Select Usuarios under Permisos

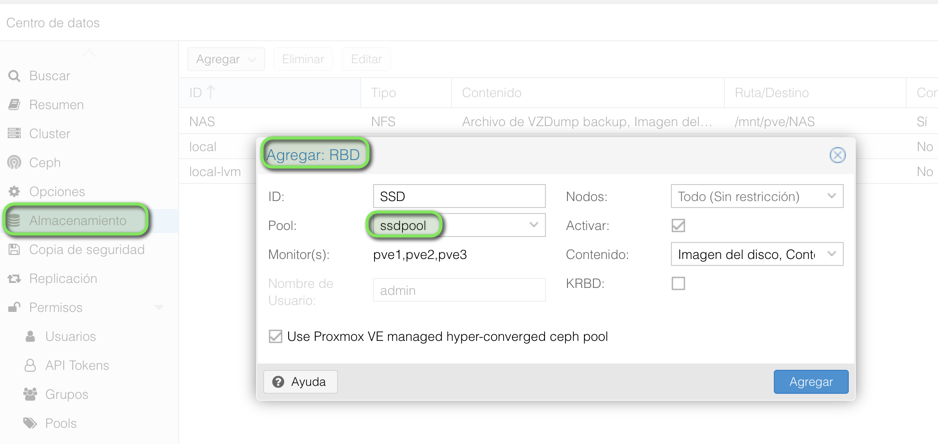pos(70,337)
